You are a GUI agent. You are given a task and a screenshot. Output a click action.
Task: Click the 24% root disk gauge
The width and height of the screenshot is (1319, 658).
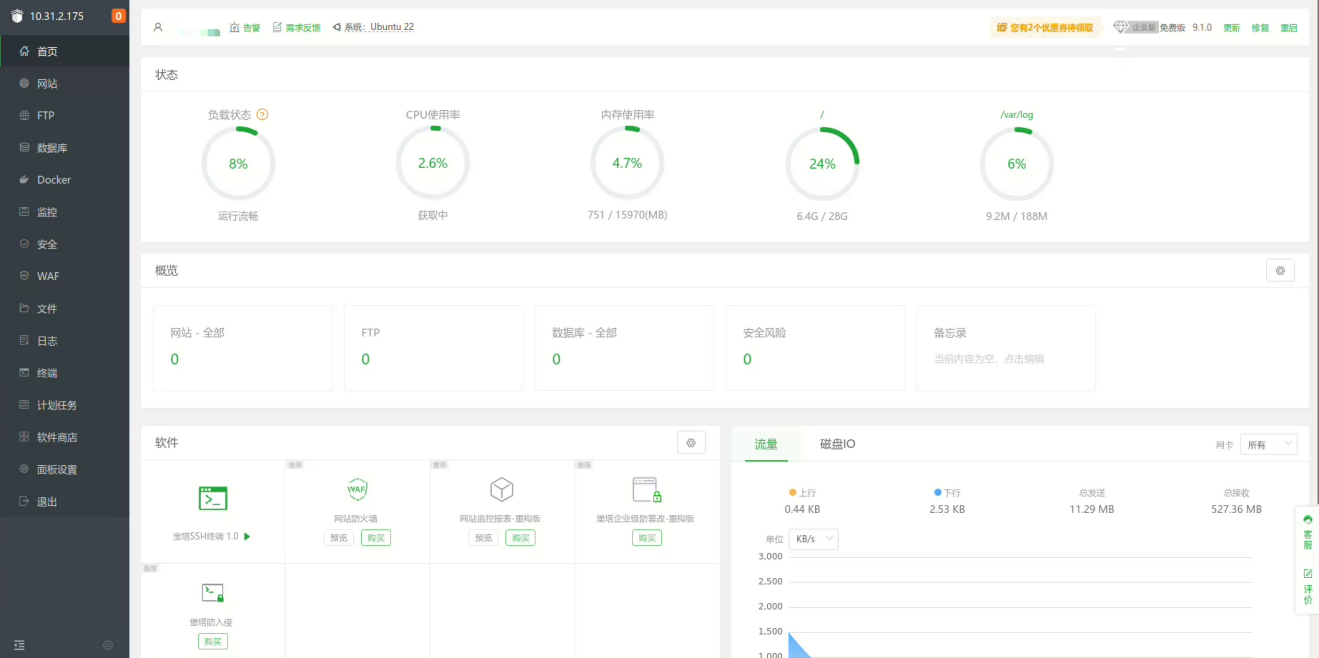[x=822, y=164]
